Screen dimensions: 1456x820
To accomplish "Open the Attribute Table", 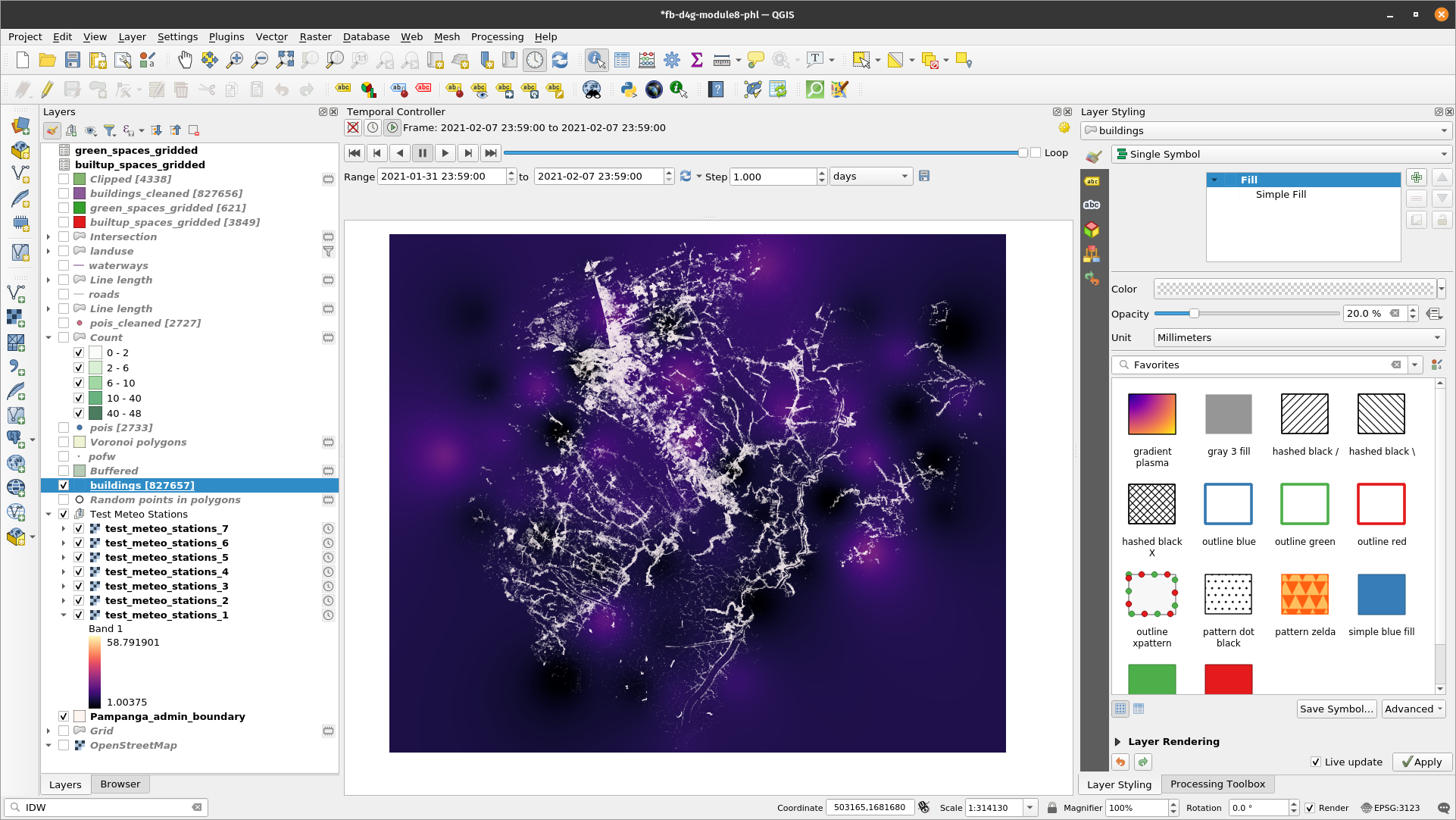I will [x=621, y=60].
